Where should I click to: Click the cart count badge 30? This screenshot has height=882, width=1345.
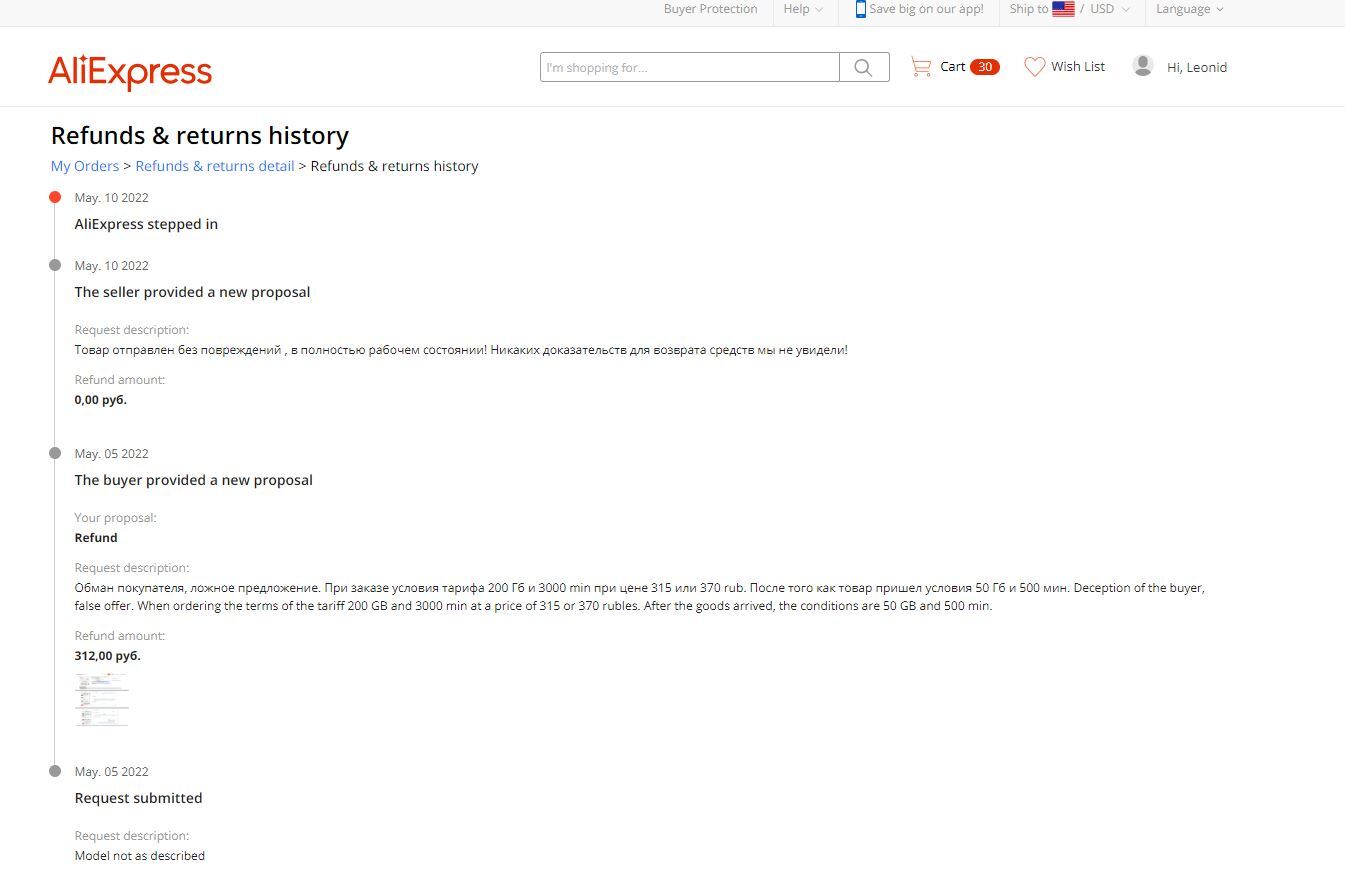(x=985, y=67)
